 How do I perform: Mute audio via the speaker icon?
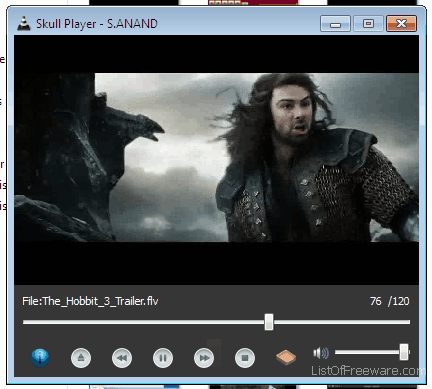click(321, 353)
